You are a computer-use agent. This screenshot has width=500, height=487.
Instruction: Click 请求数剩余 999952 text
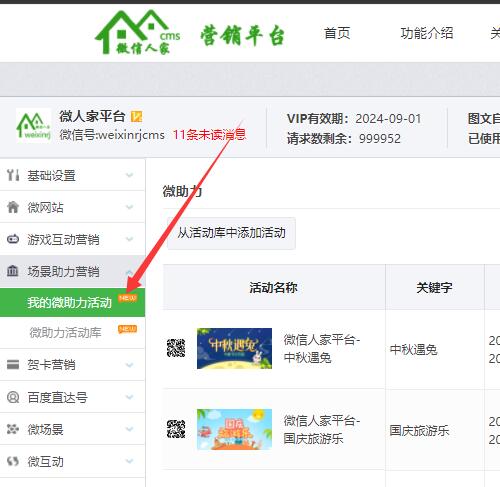[344, 139]
